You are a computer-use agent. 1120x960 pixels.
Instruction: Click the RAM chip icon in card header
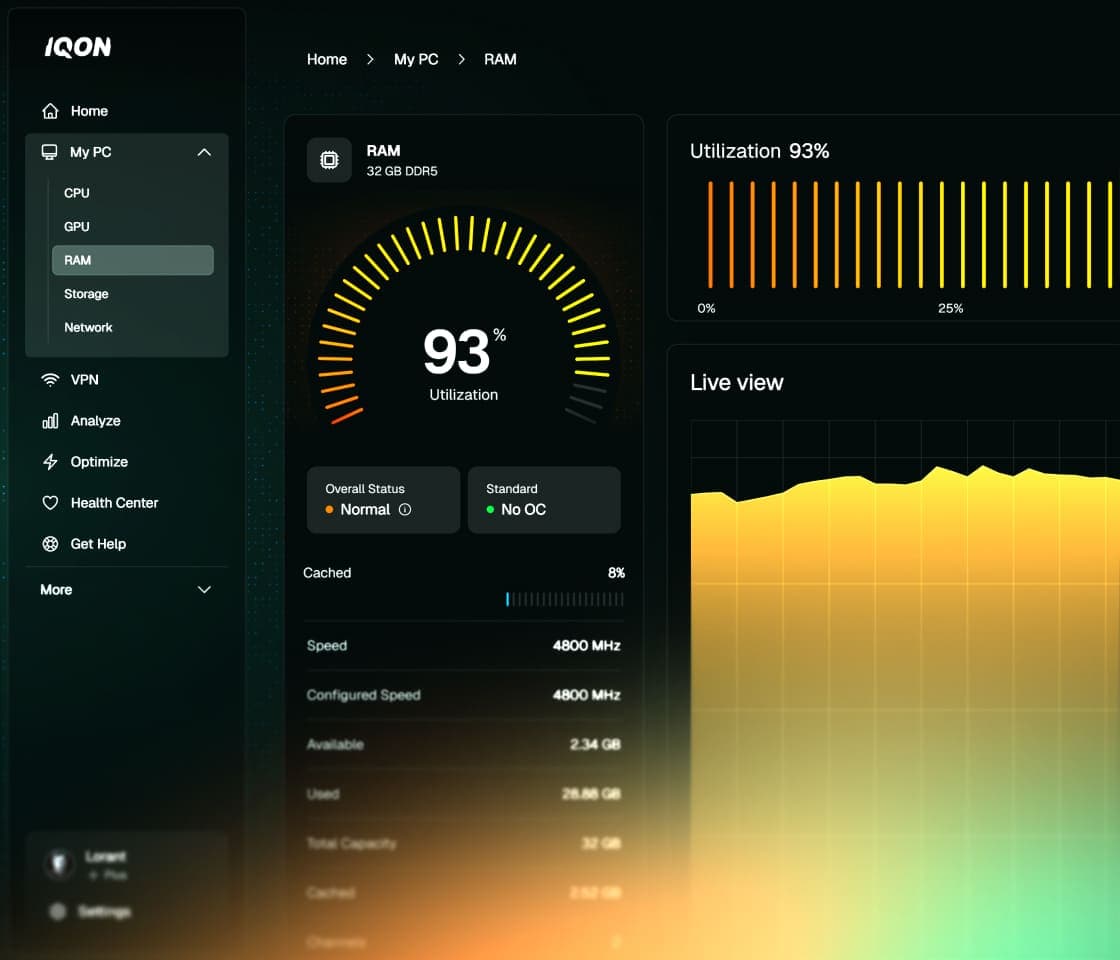pyautogui.click(x=329, y=160)
